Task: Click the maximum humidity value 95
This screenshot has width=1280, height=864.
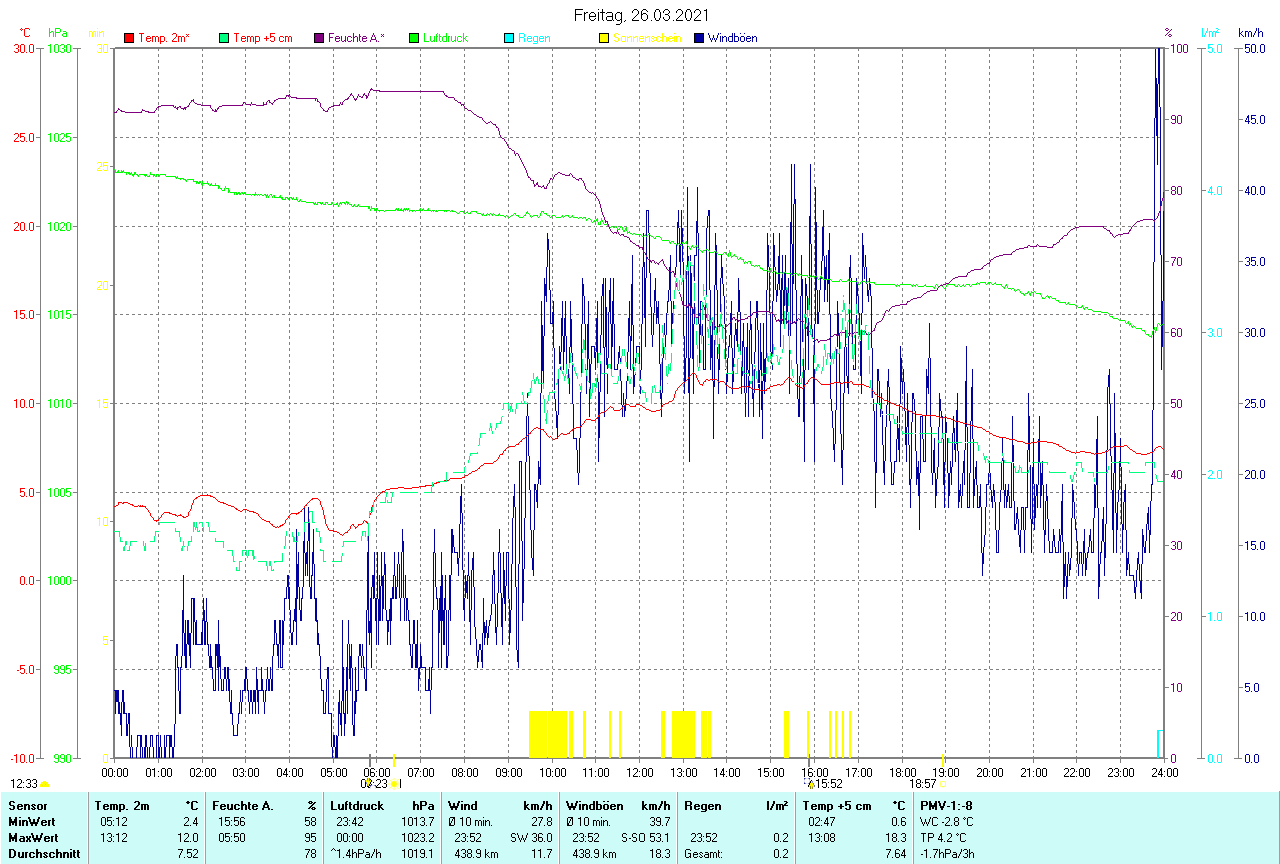Action: click(x=309, y=838)
